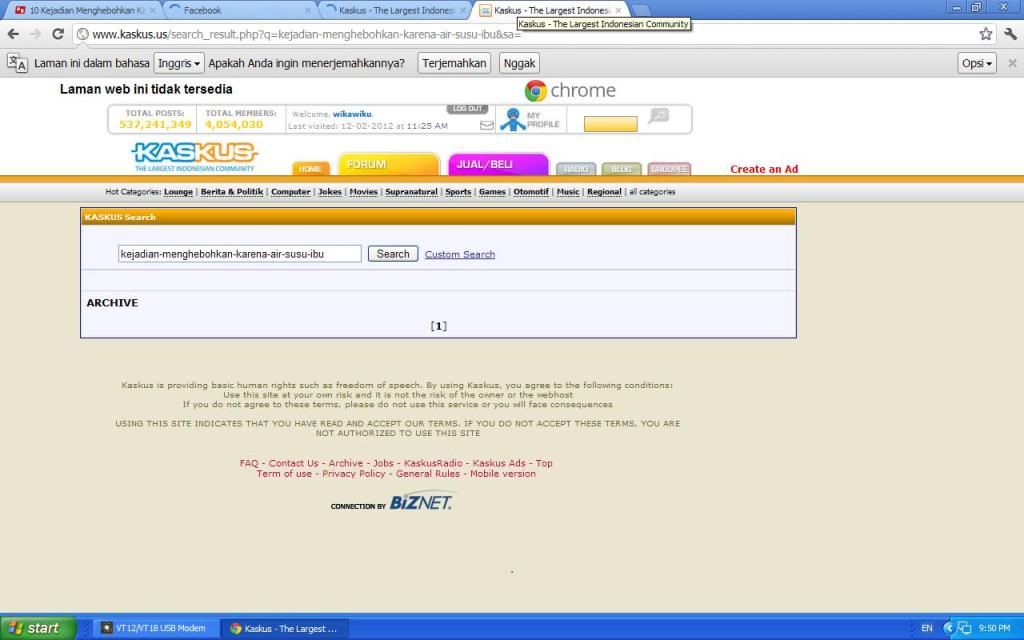This screenshot has width=1024, height=640.
Task: Open the Movies category link
Action: click(x=364, y=192)
